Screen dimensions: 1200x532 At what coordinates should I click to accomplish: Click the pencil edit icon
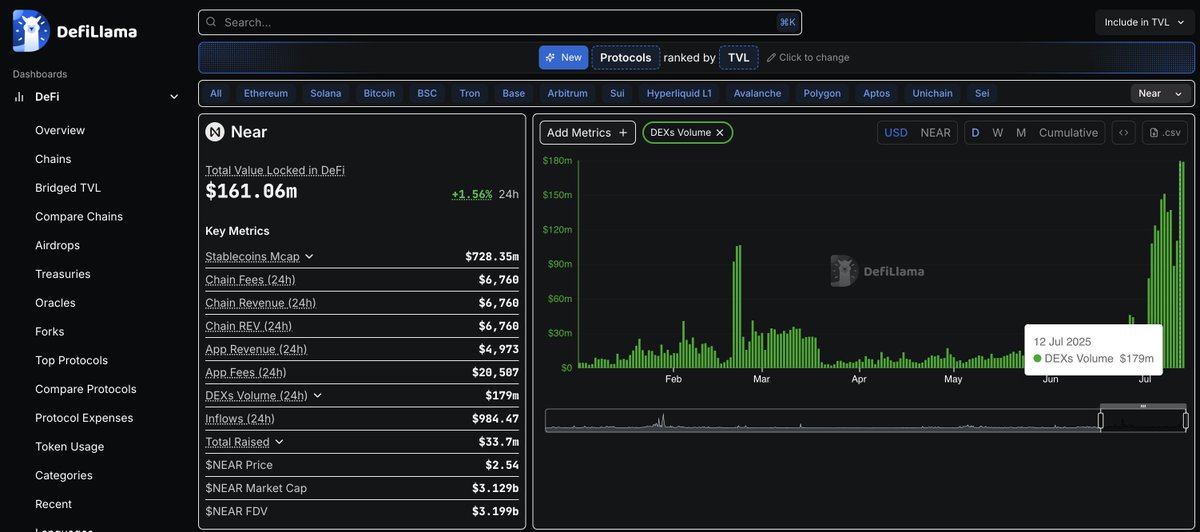[x=771, y=58]
